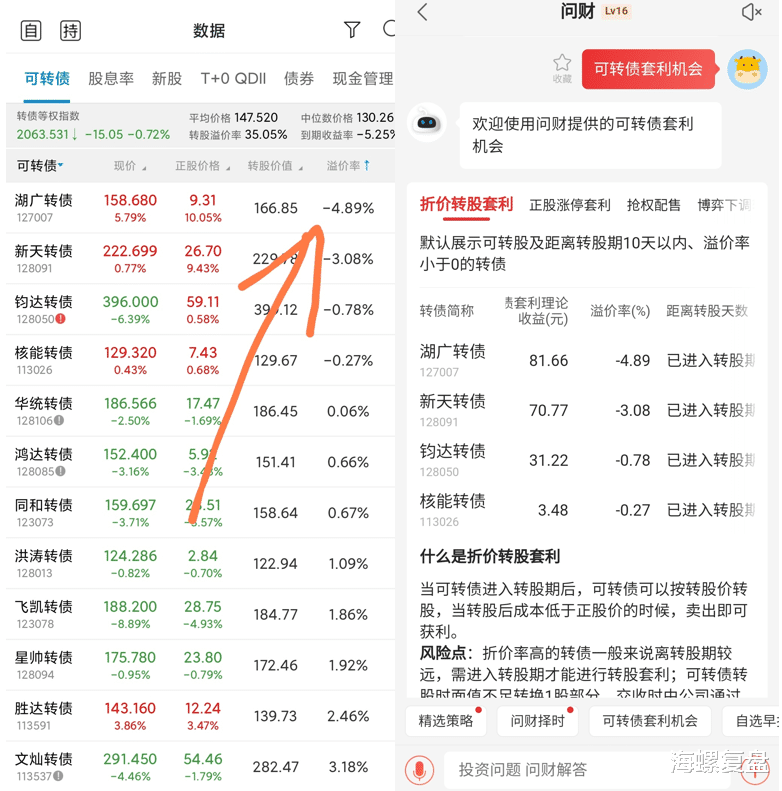Select 钧达转债 in 问财 arbitrage table
This screenshot has height=791, width=782.
click(x=587, y=460)
